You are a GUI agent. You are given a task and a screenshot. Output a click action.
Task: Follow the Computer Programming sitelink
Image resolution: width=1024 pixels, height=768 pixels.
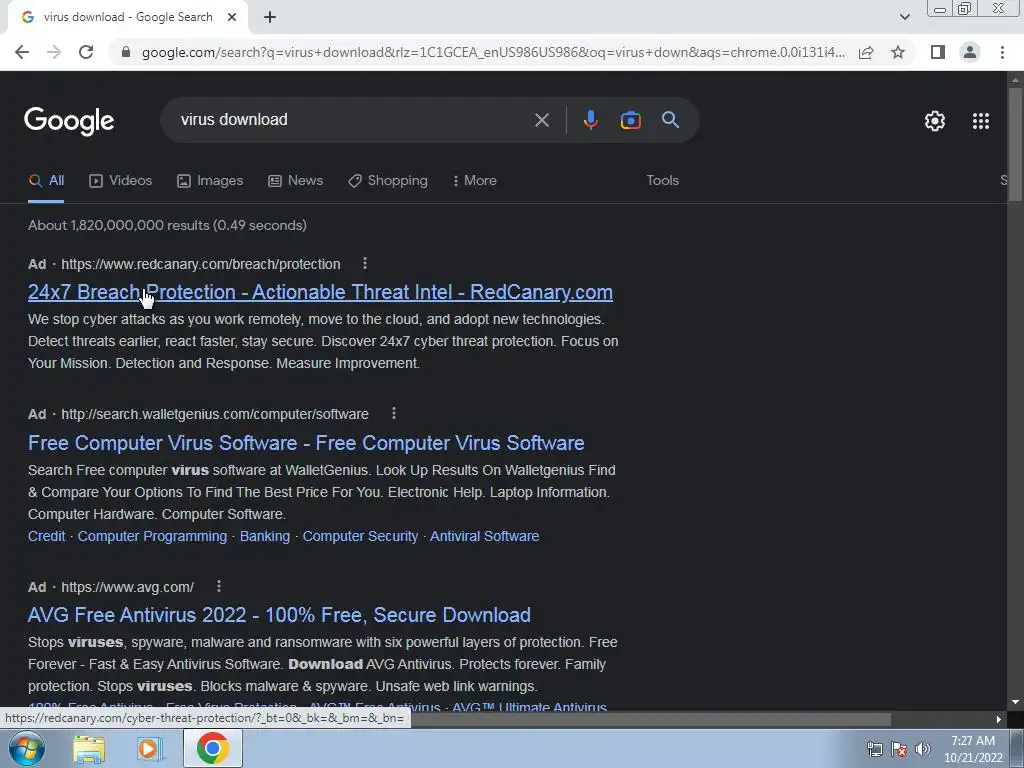(x=152, y=536)
